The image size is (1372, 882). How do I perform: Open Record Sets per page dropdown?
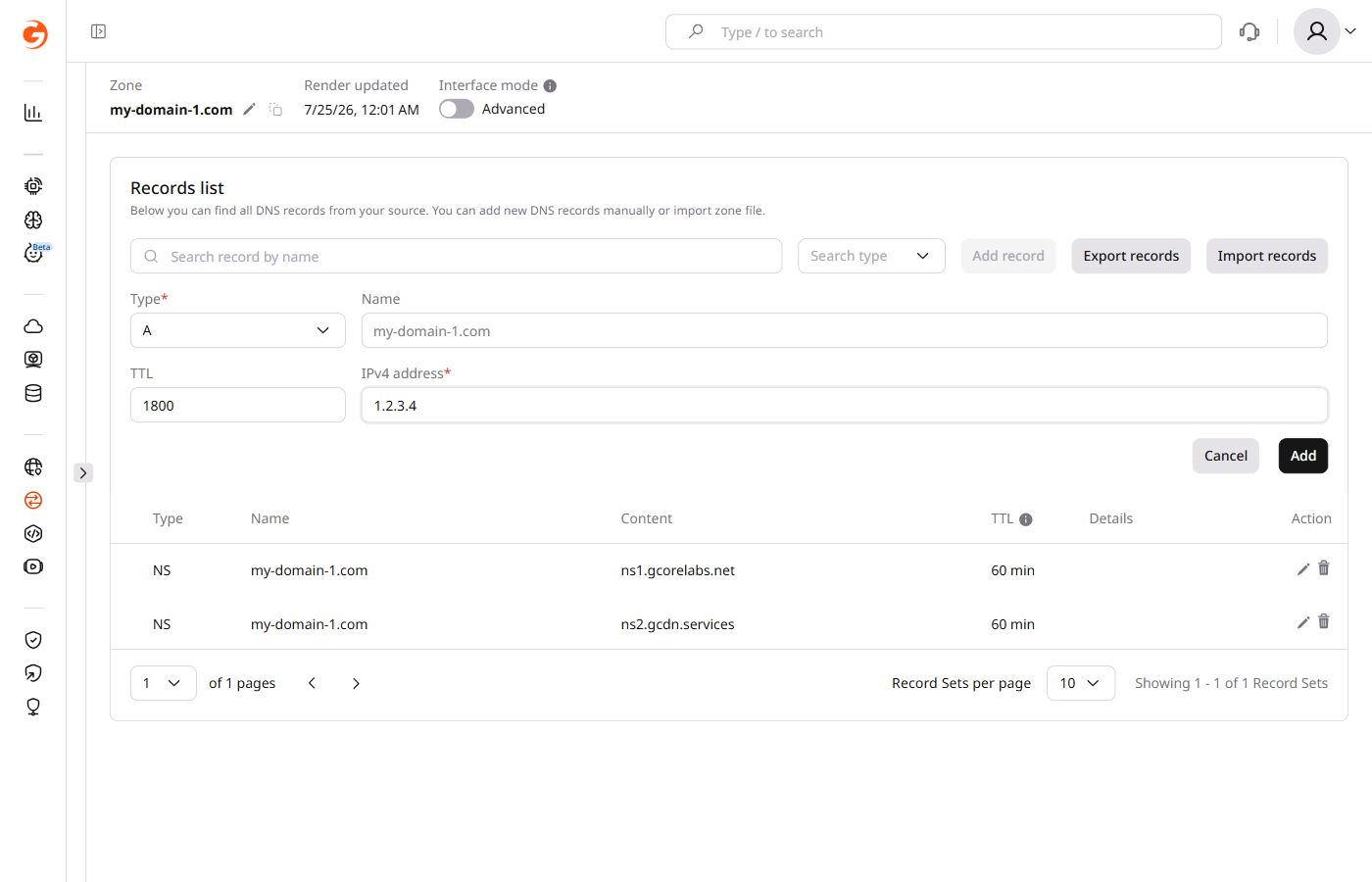[1081, 683]
